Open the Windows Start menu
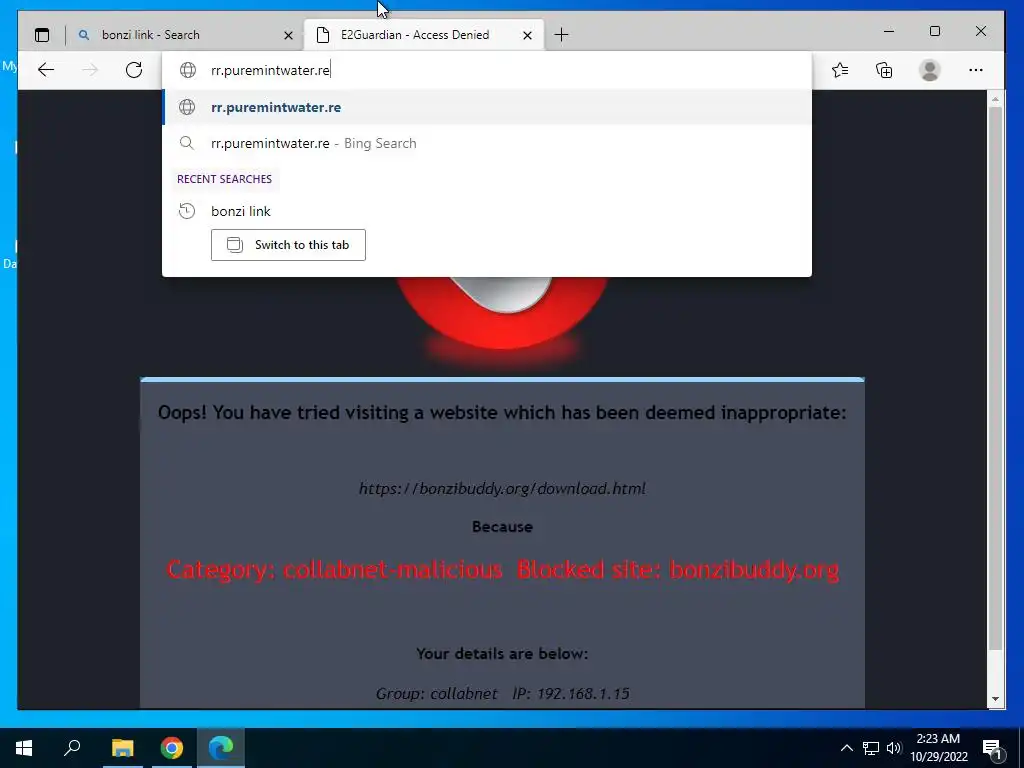The width and height of the screenshot is (1024, 768). pyautogui.click(x=24, y=748)
